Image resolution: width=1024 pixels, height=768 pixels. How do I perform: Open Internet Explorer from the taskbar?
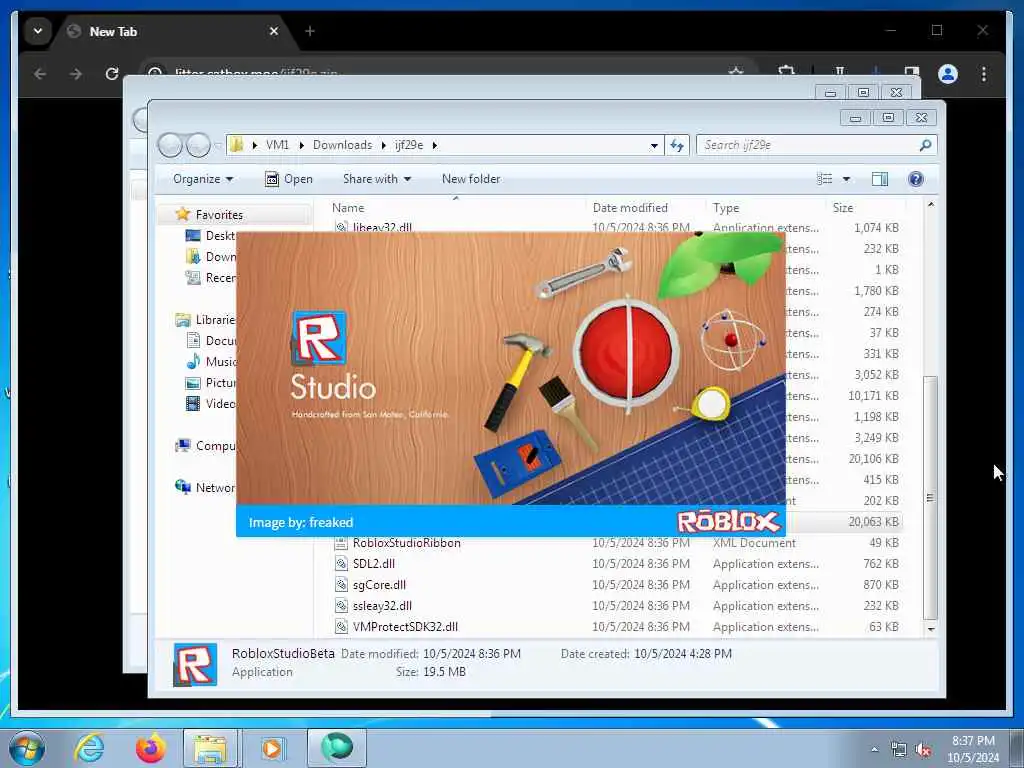coord(89,748)
